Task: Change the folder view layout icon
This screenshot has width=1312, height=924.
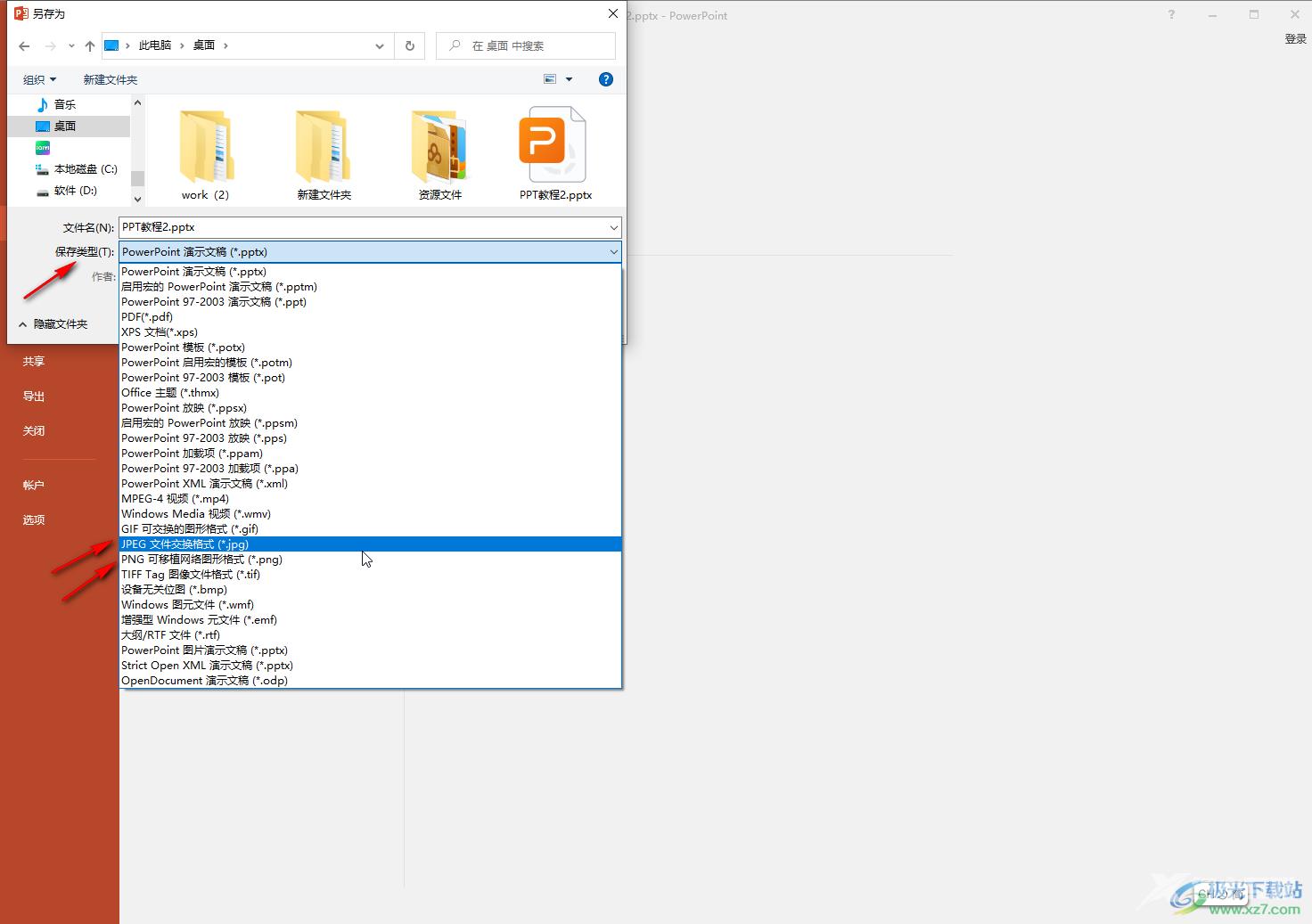Action: point(550,79)
